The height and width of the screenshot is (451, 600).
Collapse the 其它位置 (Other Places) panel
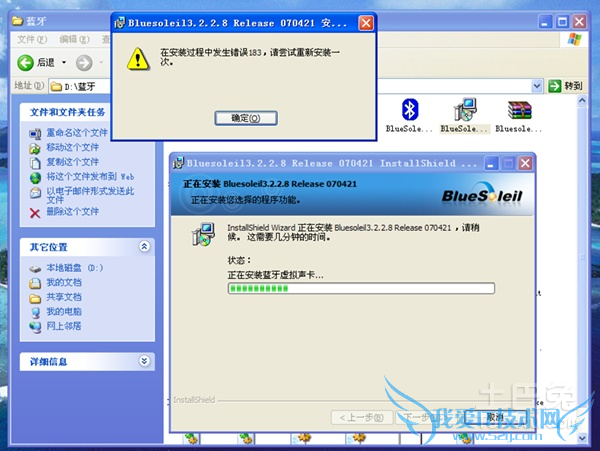click(x=144, y=247)
